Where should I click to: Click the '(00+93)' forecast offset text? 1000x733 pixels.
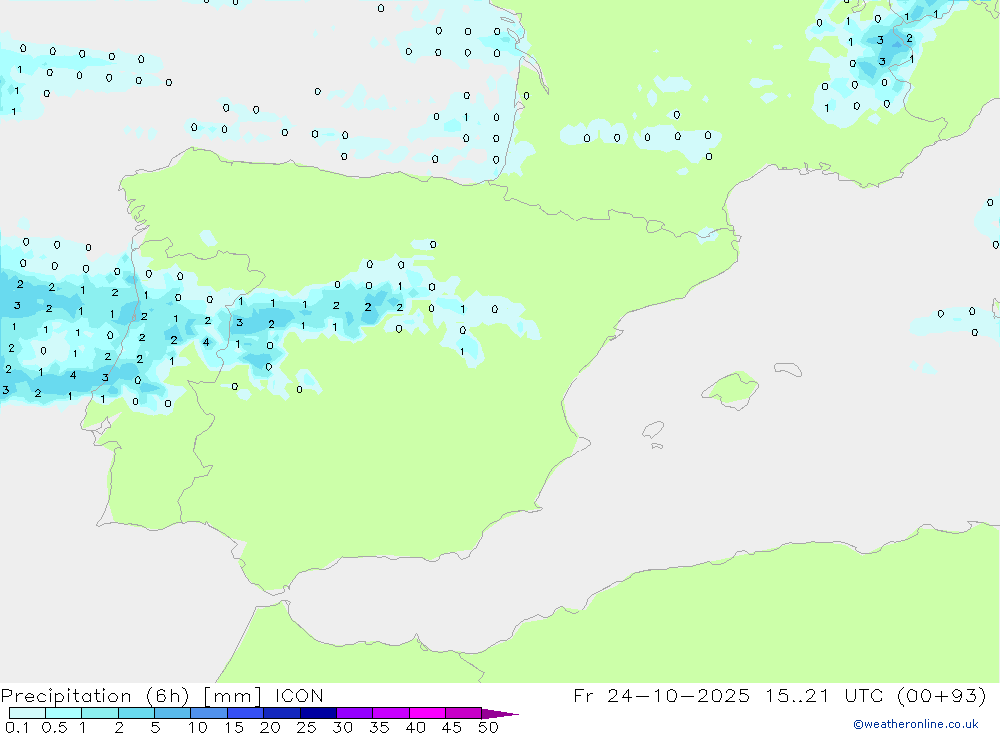(941, 695)
